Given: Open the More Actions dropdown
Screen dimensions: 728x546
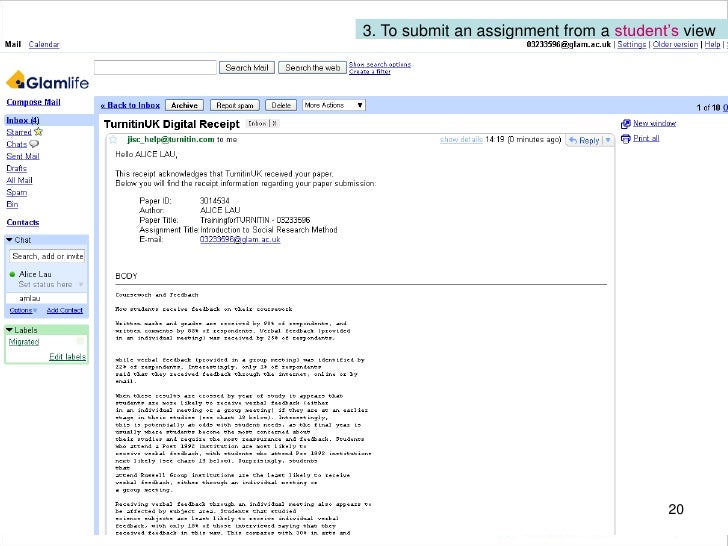Looking at the screenshot, I should (x=334, y=105).
